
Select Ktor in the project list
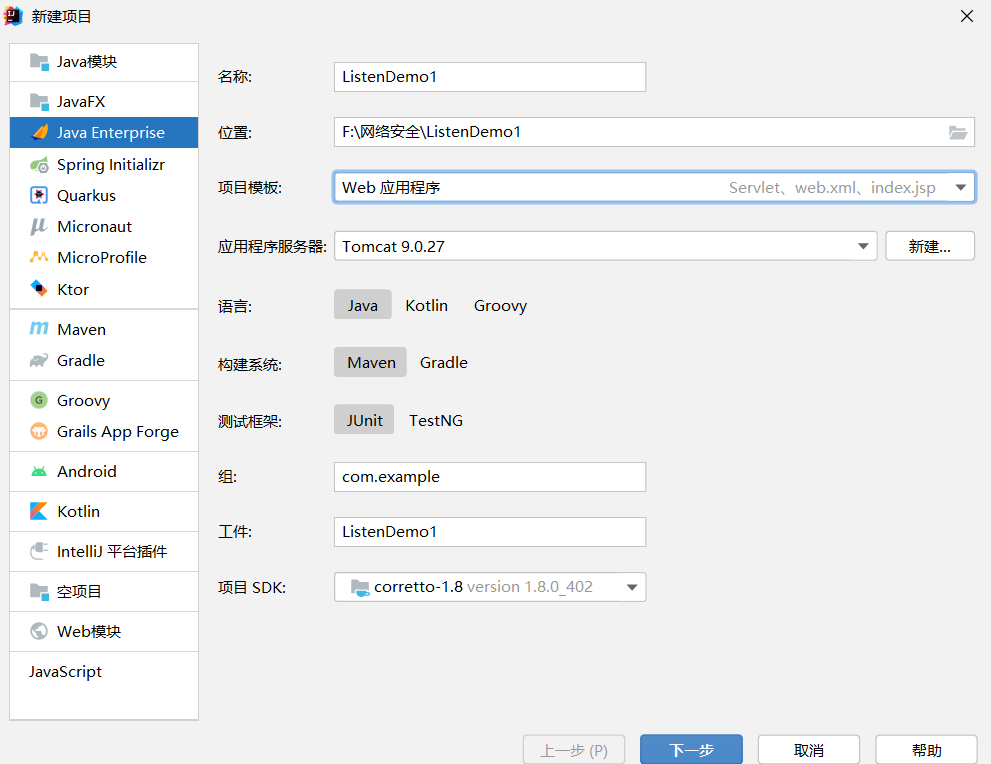104,289
